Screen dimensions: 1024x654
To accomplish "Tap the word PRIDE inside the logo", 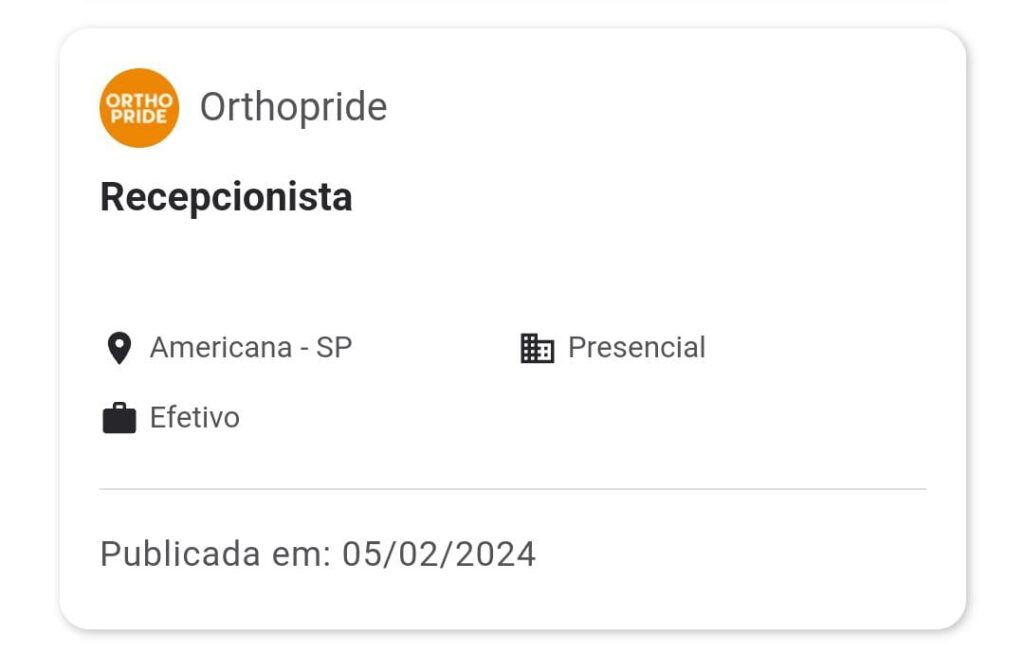I will point(138,116).
